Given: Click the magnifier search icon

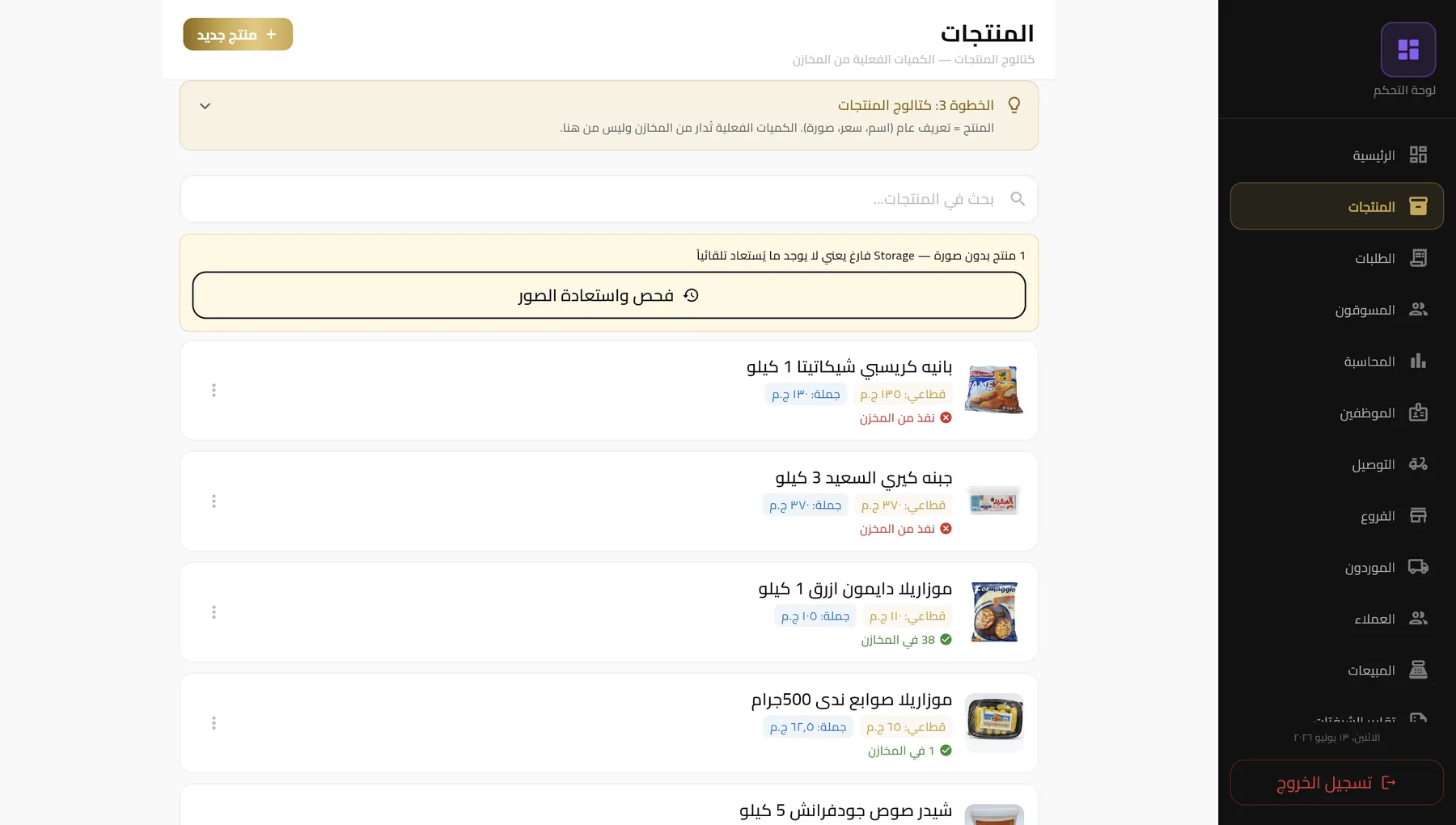Looking at the screenshot, I should pos(1018,199).
